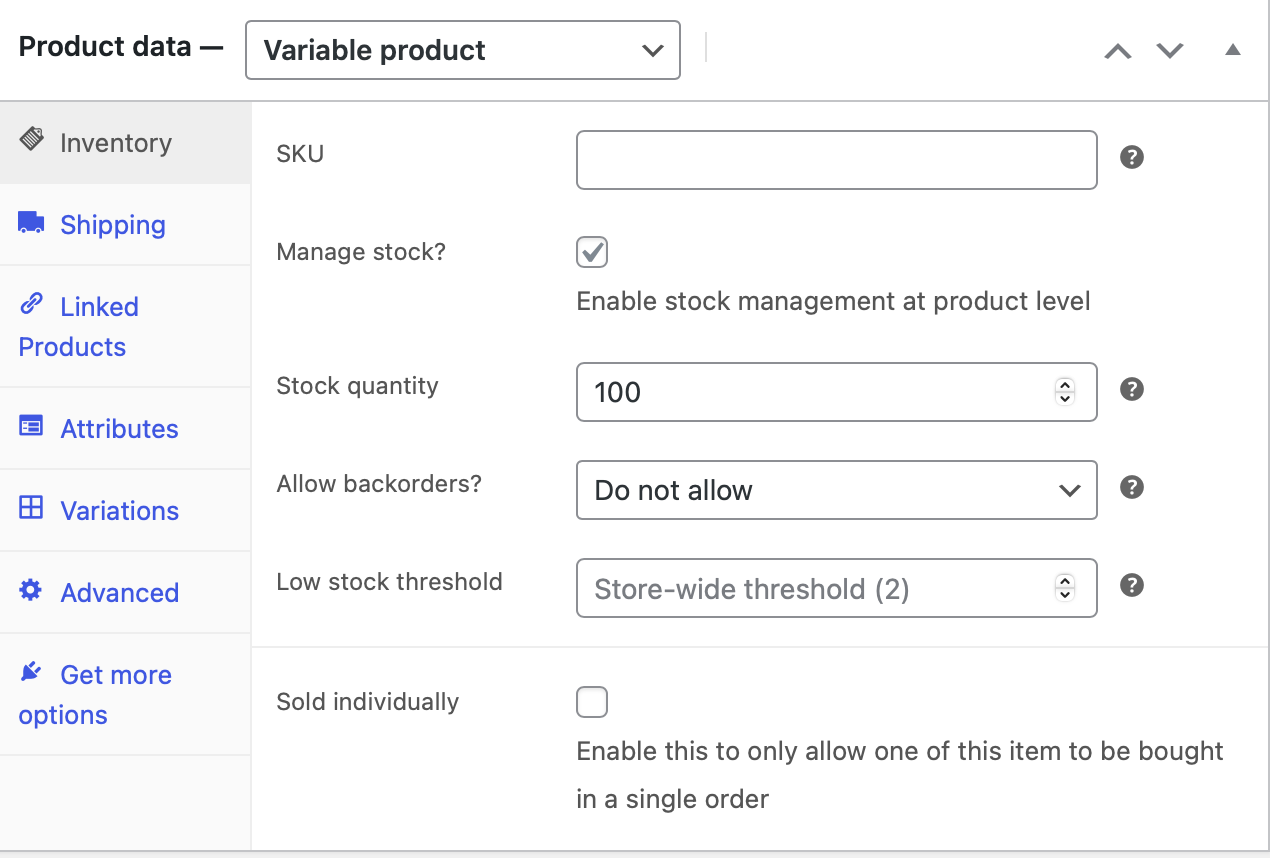Focus the SKU input field
The image size is (1270, 858).
click(x=837, y=160)
